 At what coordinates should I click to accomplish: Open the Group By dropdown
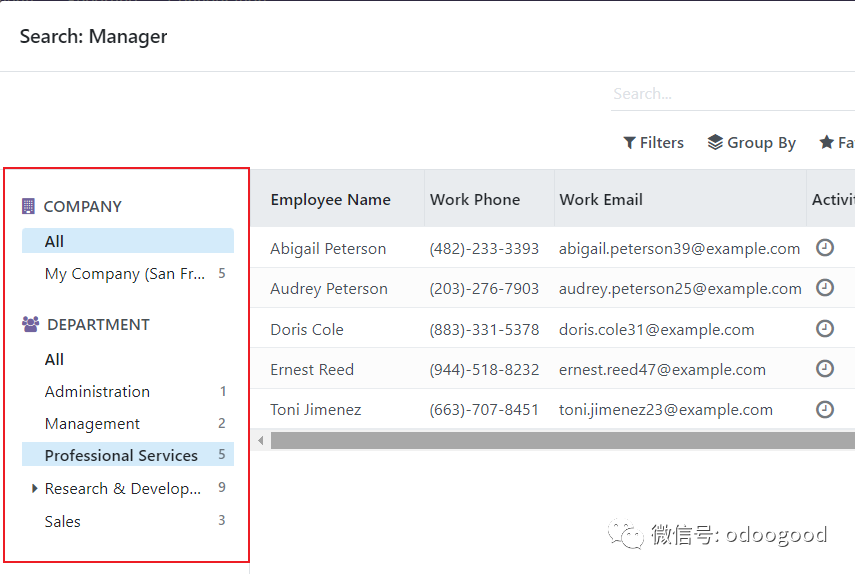(x=751, y=143)
